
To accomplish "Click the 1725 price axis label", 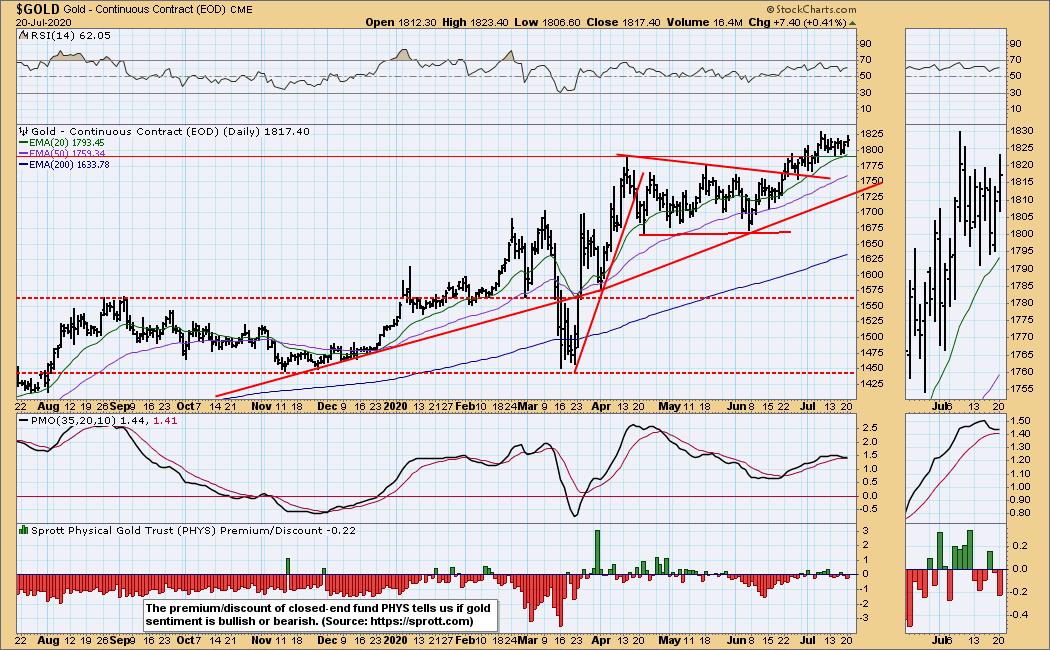I will [x=872, y=196].
